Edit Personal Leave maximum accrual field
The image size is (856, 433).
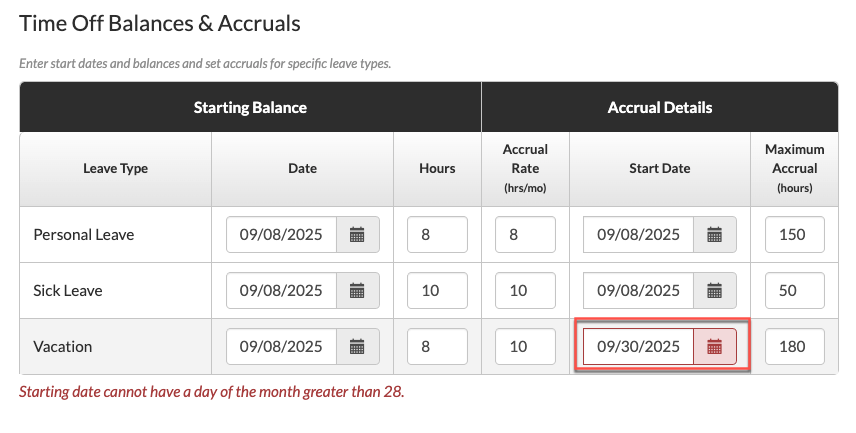pos(795,235)
